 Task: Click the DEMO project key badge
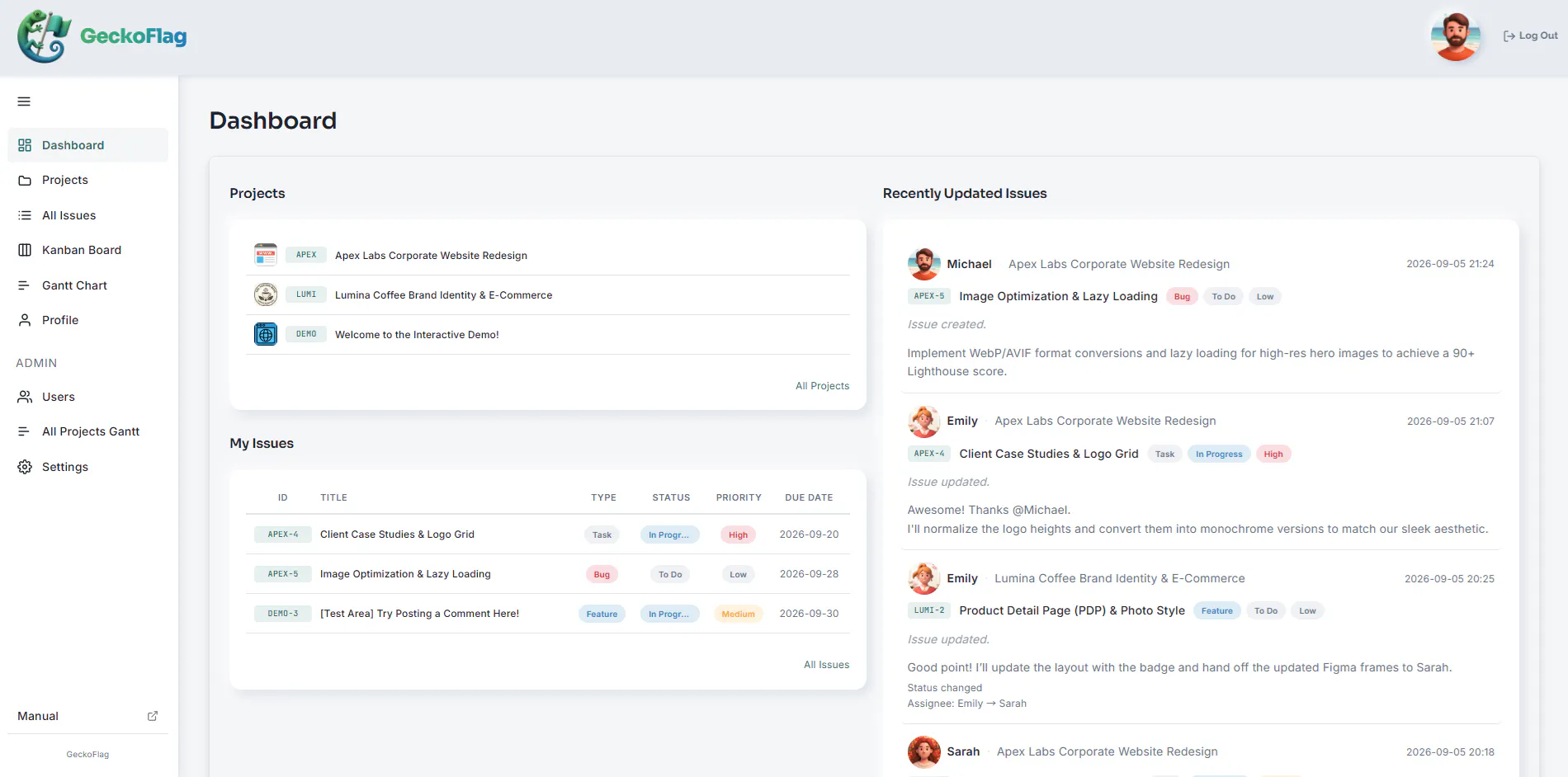click(x=306, y=334)
